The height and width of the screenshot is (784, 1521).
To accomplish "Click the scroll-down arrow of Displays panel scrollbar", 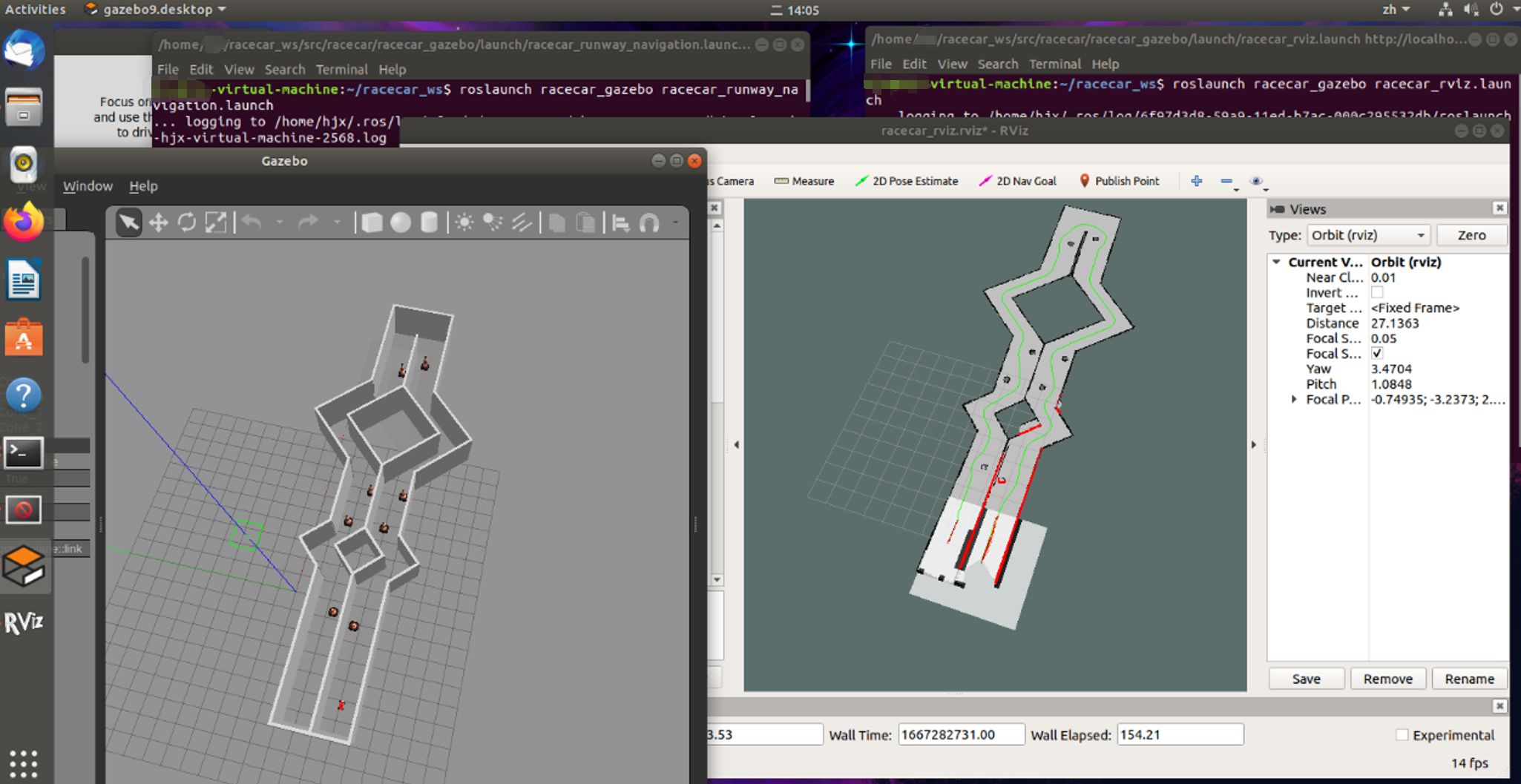I will click(x=717, y=579).
